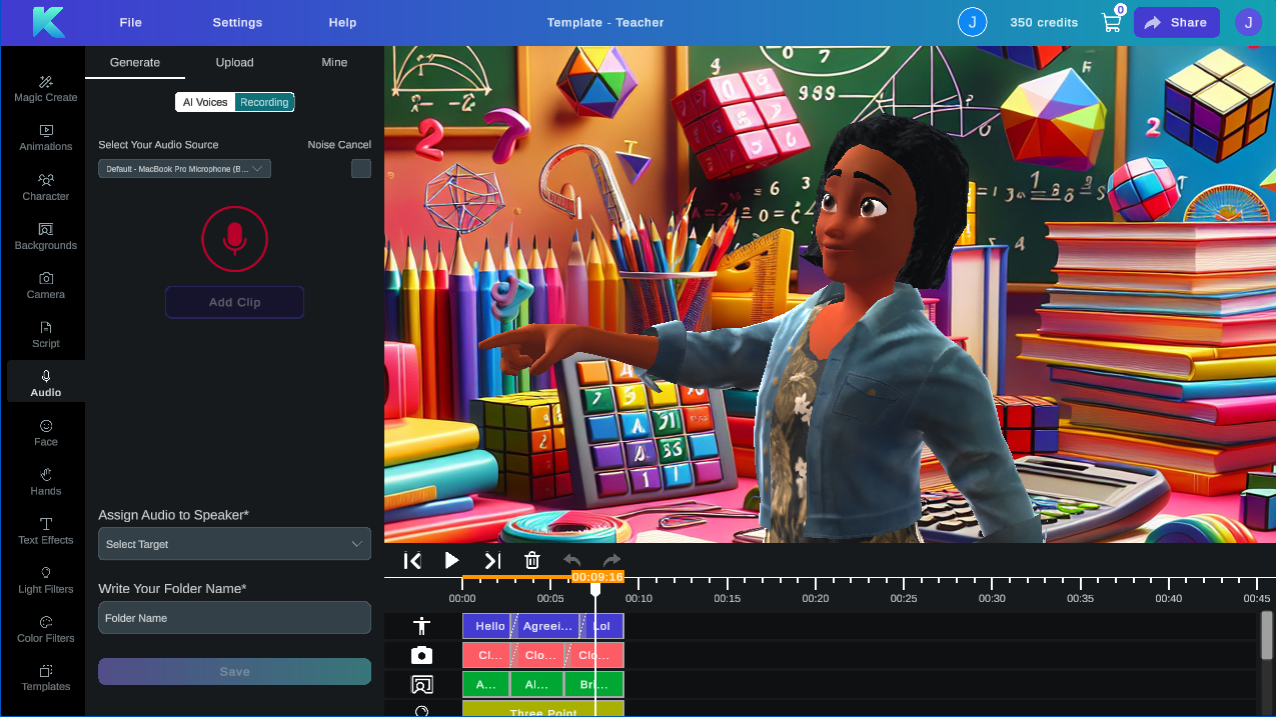The width and height of the screenshot is (1276, 717).
Task: Click the Share button
Action: [1176, 22]
